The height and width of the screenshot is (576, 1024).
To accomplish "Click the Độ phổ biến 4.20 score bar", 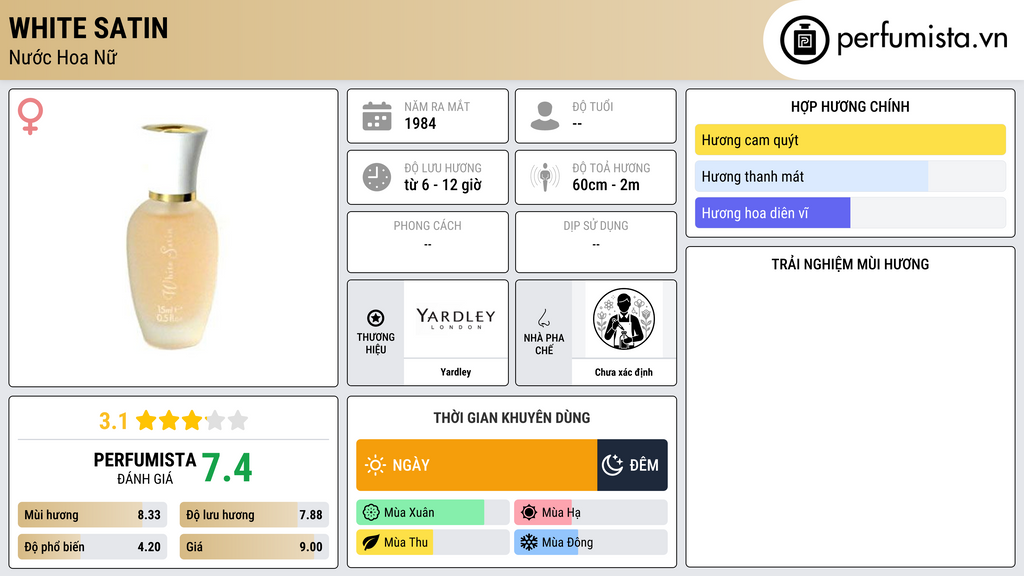I will click(92, 547).
